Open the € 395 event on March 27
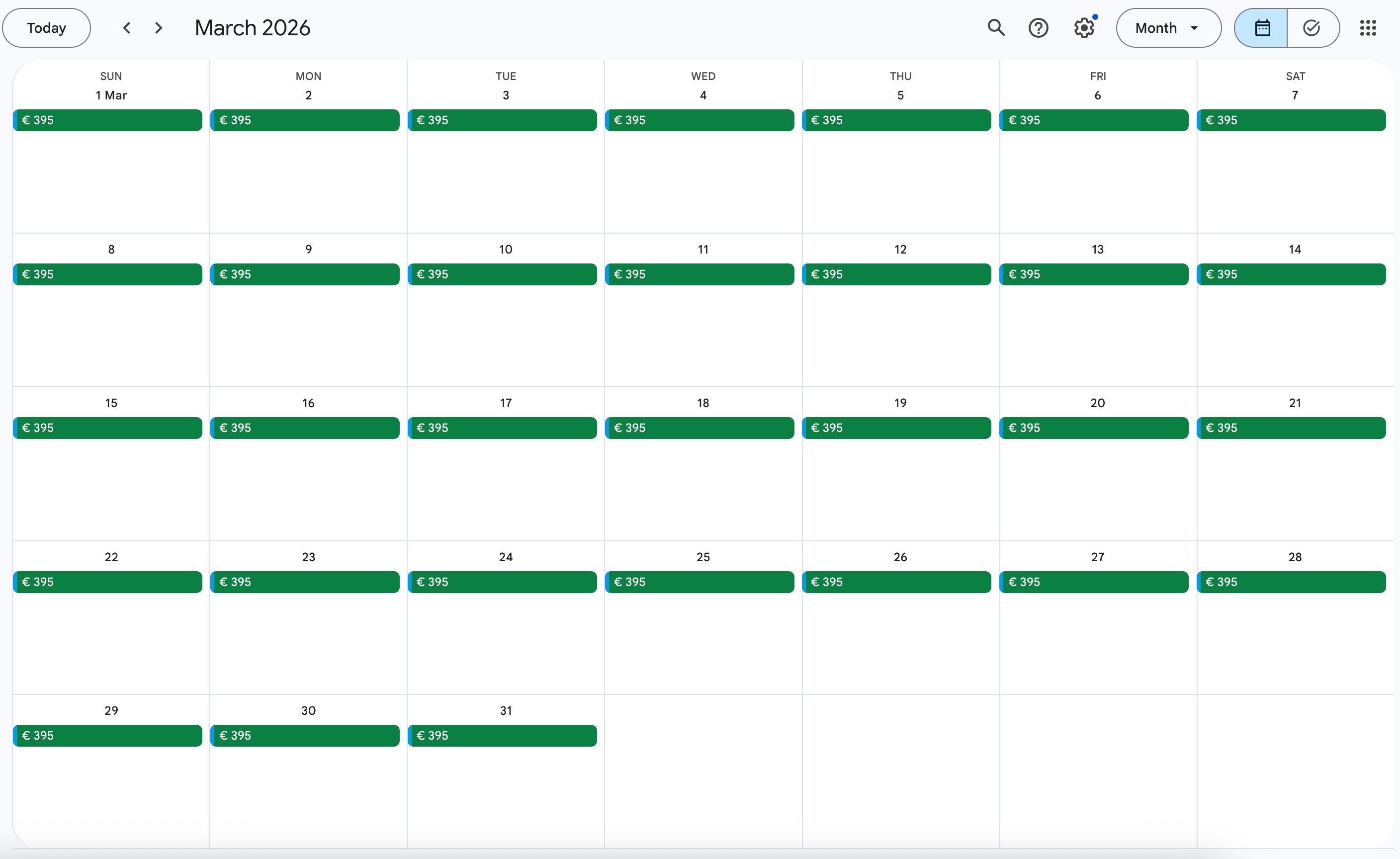The height and width of the screenshot is (859, 1400). tap(1094, 582)
